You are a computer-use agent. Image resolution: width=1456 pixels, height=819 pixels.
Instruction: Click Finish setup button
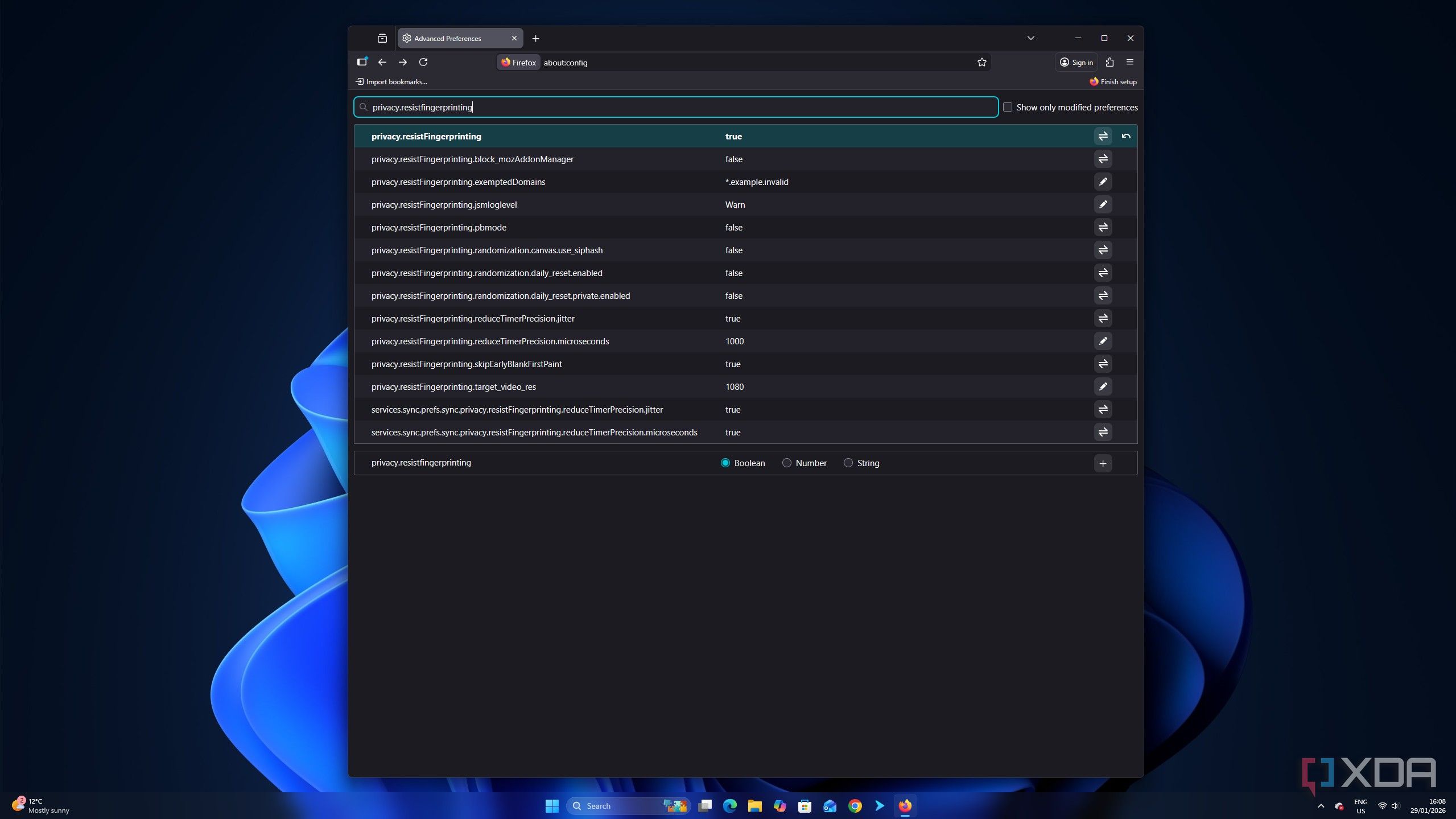click(x=1113, y=82)
